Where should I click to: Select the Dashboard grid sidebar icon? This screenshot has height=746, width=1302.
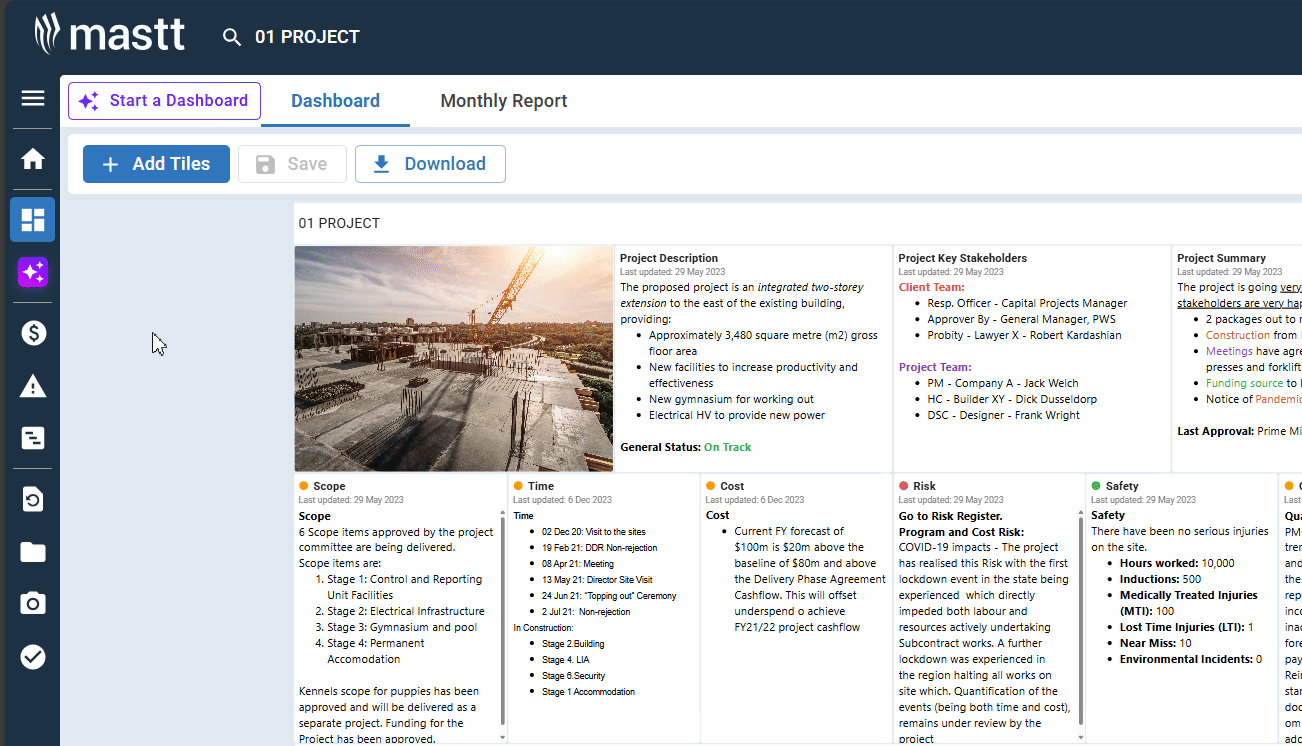point(33,220)
